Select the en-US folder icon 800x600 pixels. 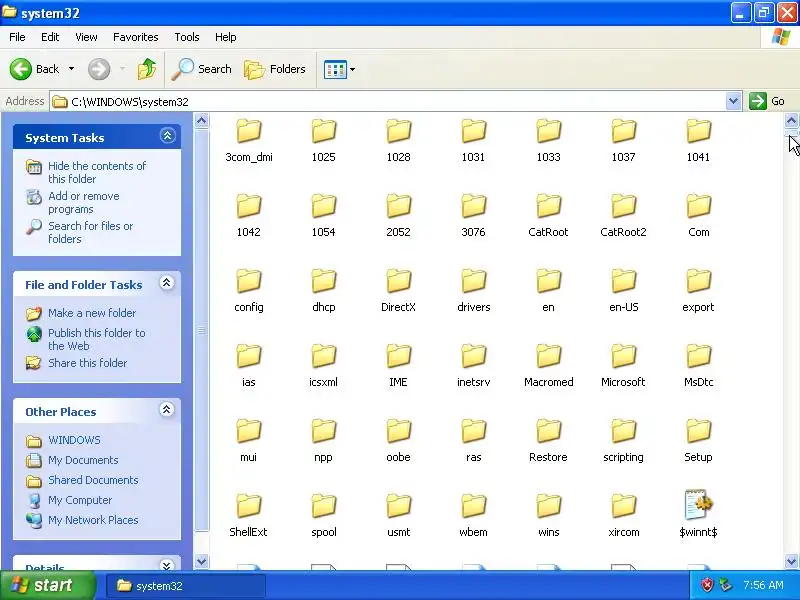(x=623, y=281)
